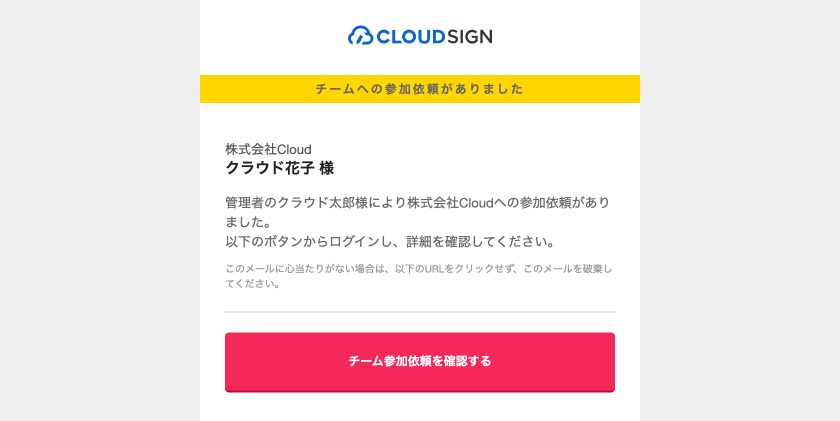Click the white space below the red button
The image size is (840, 421).
[x=420, y=407]
